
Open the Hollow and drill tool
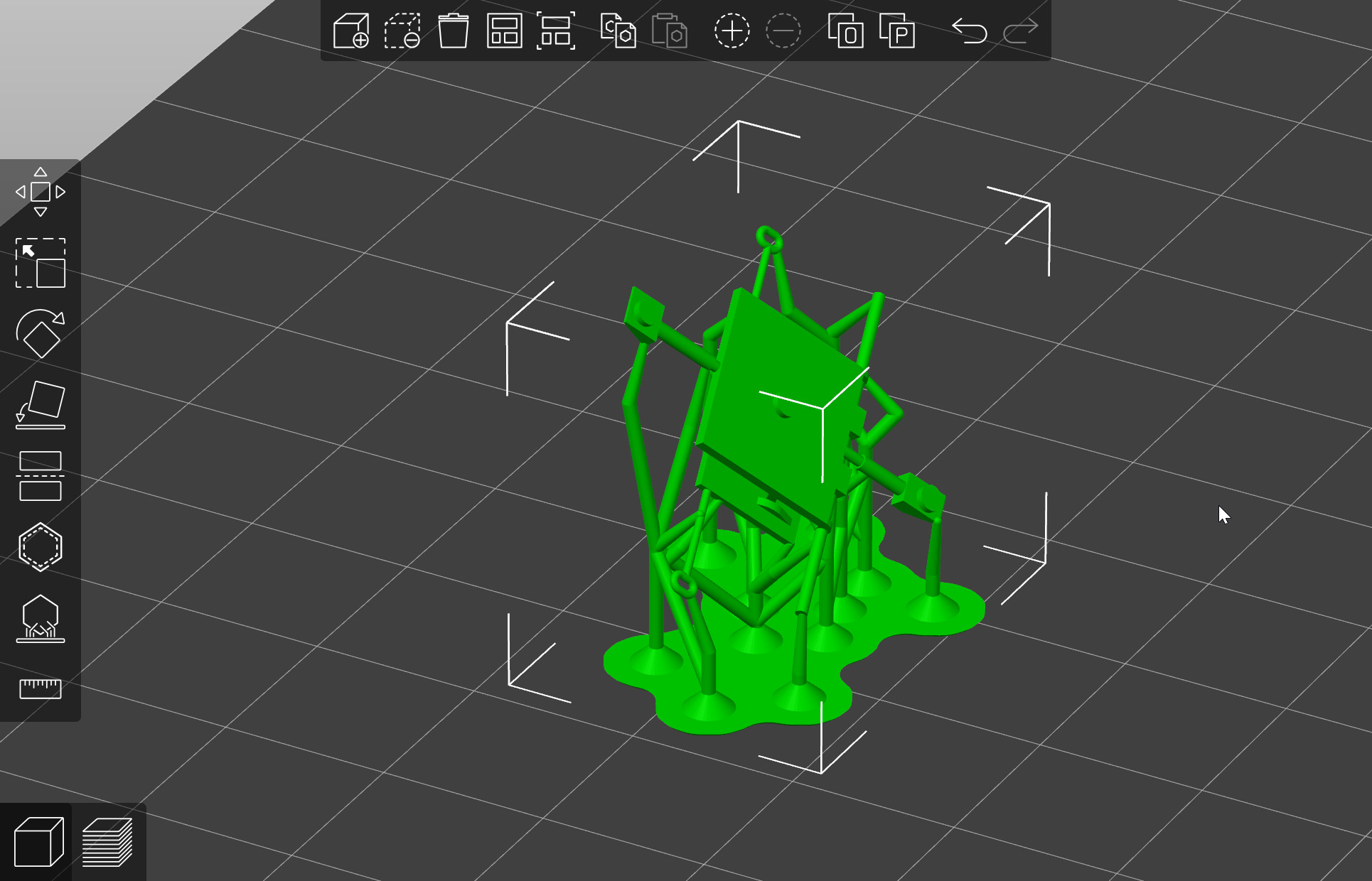[x=41, y=547]
